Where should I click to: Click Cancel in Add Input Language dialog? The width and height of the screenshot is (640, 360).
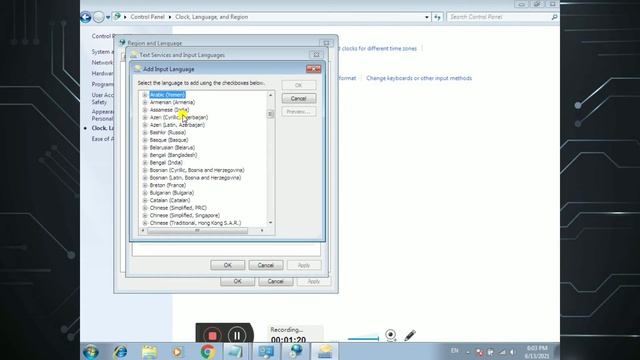(299, 99)
